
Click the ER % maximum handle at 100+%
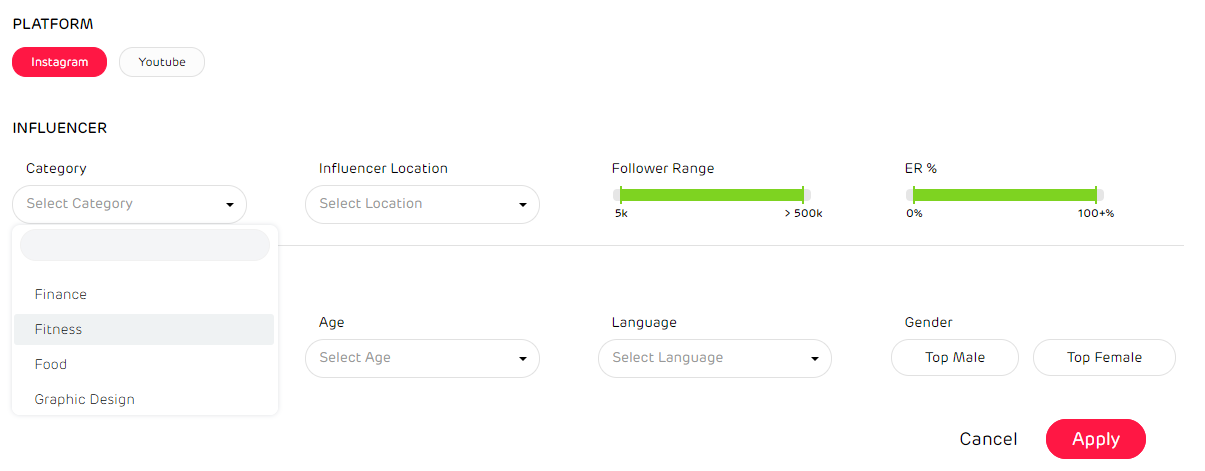pyautogui.click(x=1096, y=194)
